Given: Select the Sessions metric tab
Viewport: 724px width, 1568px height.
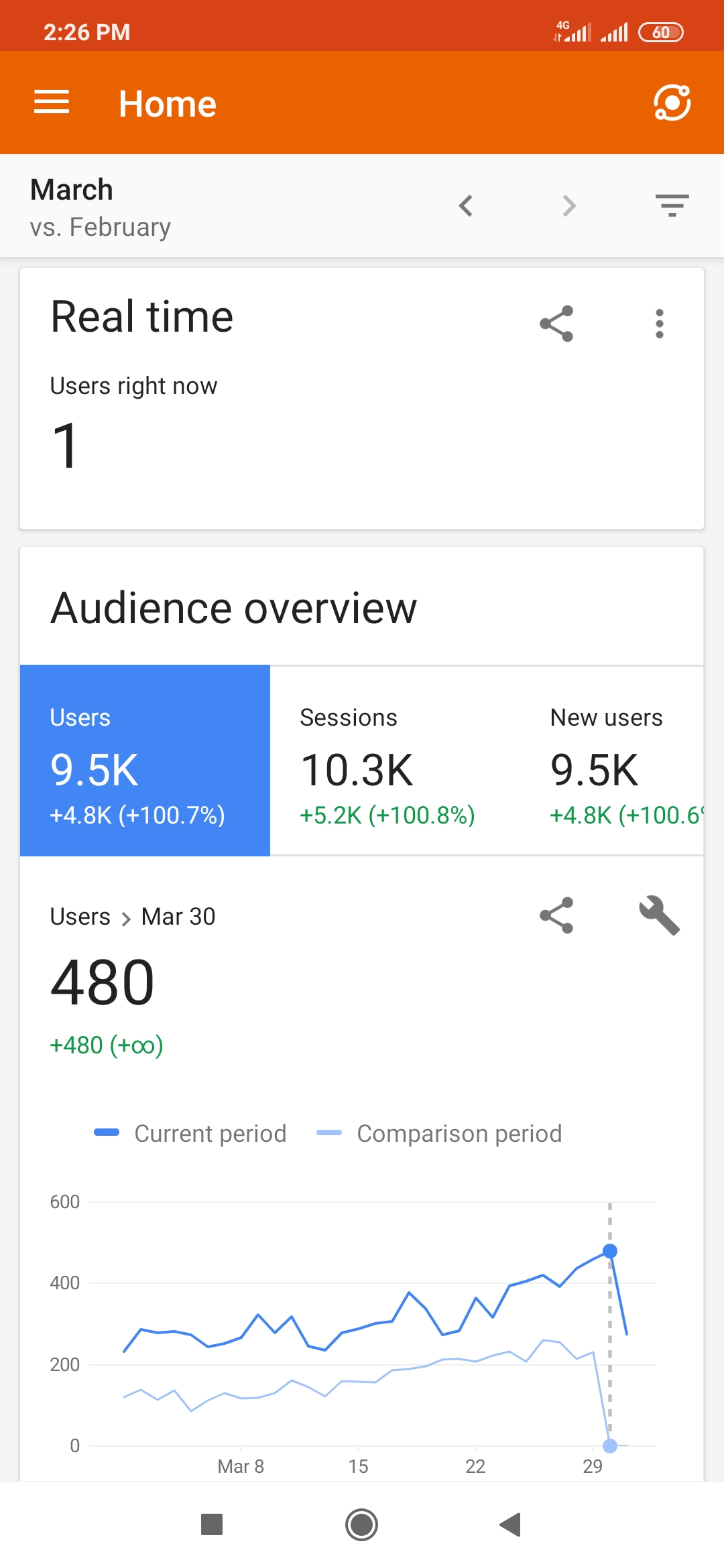Looking at the screenshot, I should pyautogui.click(x=395, y=761).
